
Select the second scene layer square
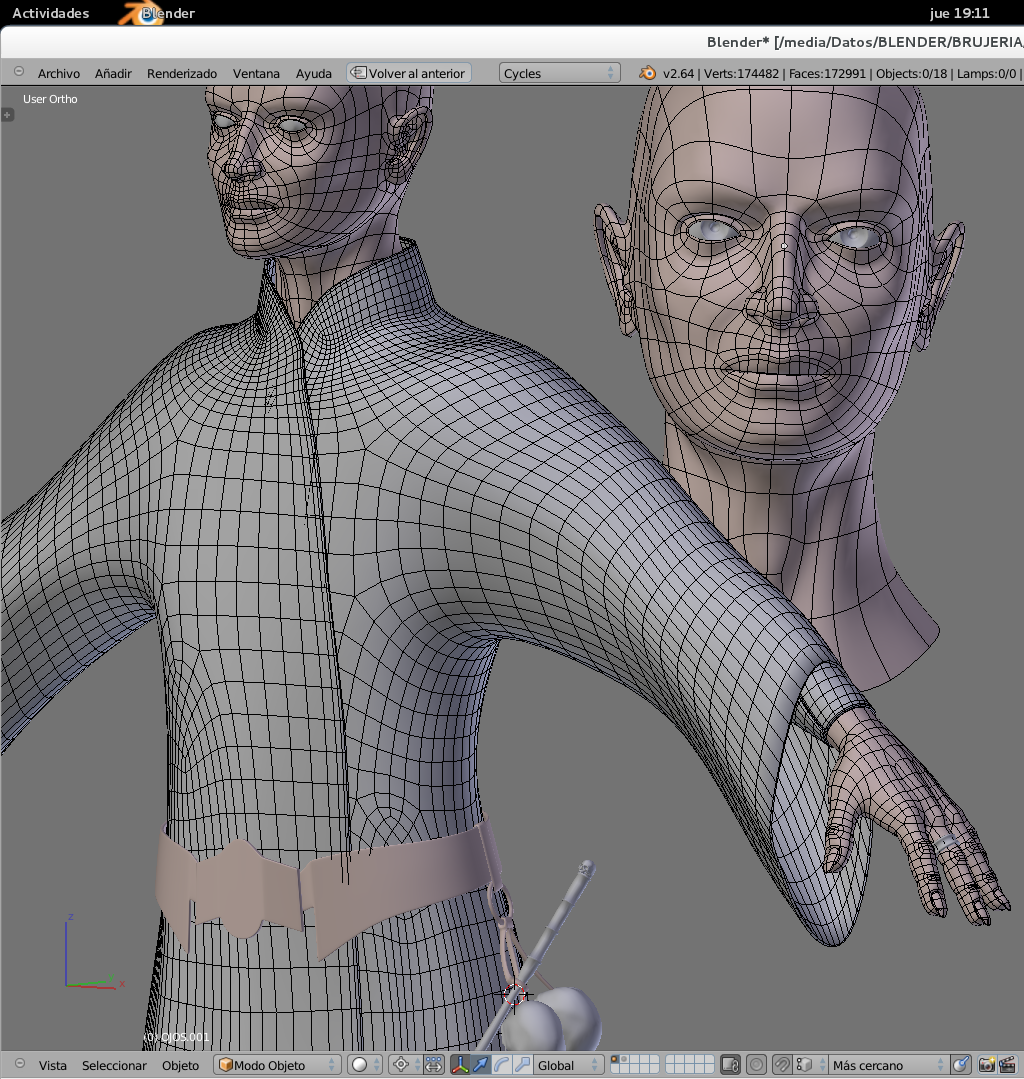point(626,1060)
